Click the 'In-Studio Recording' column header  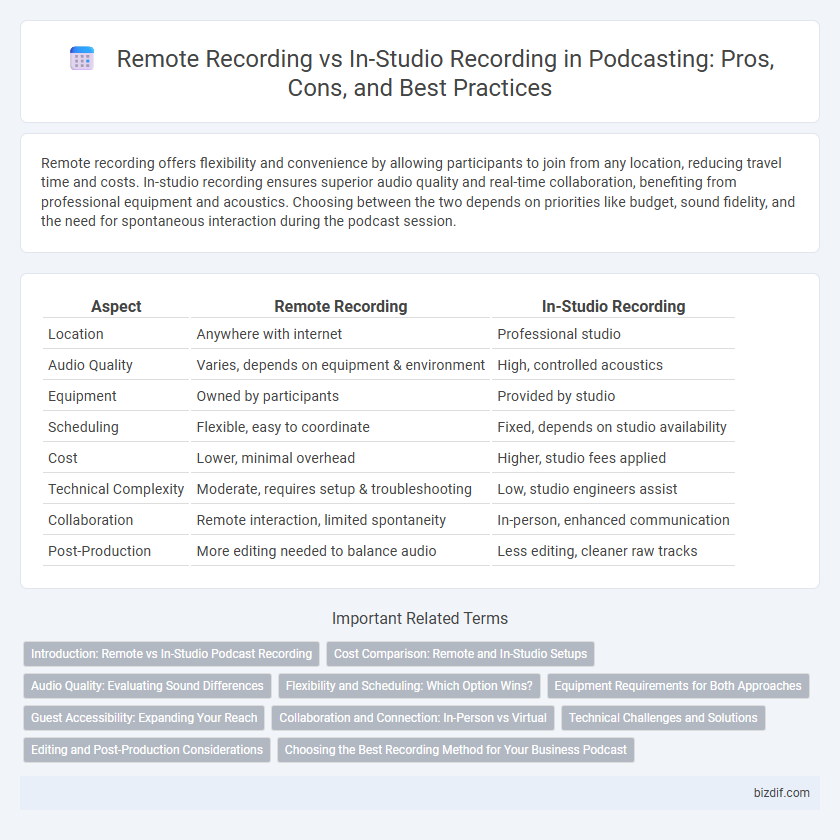tap(613, 306)
